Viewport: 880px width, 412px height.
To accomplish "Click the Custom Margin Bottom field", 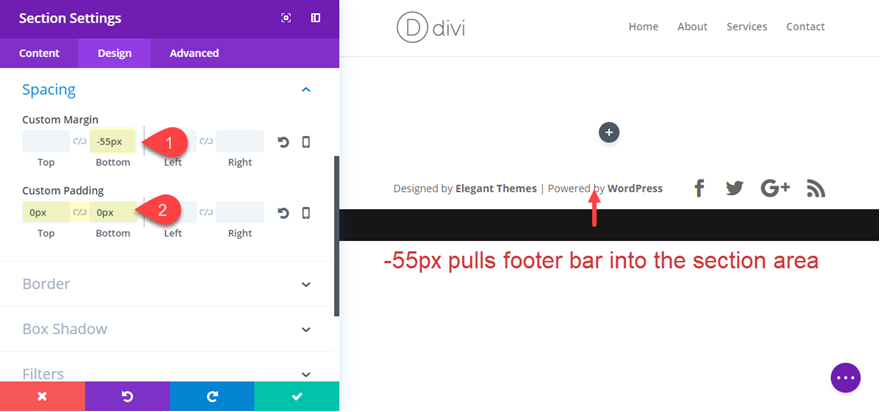I will click(x=113, y=141).
